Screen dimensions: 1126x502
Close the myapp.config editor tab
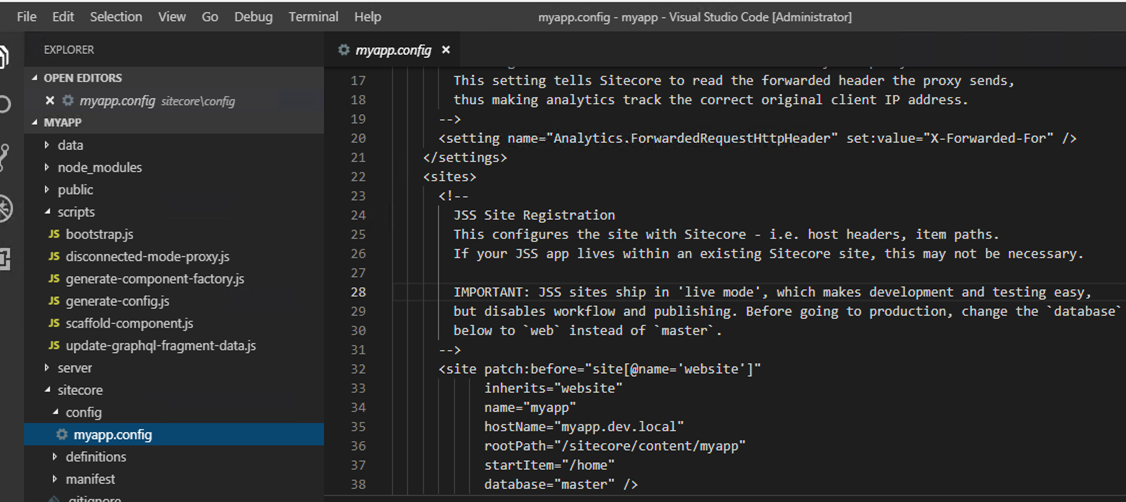point(445,50)
